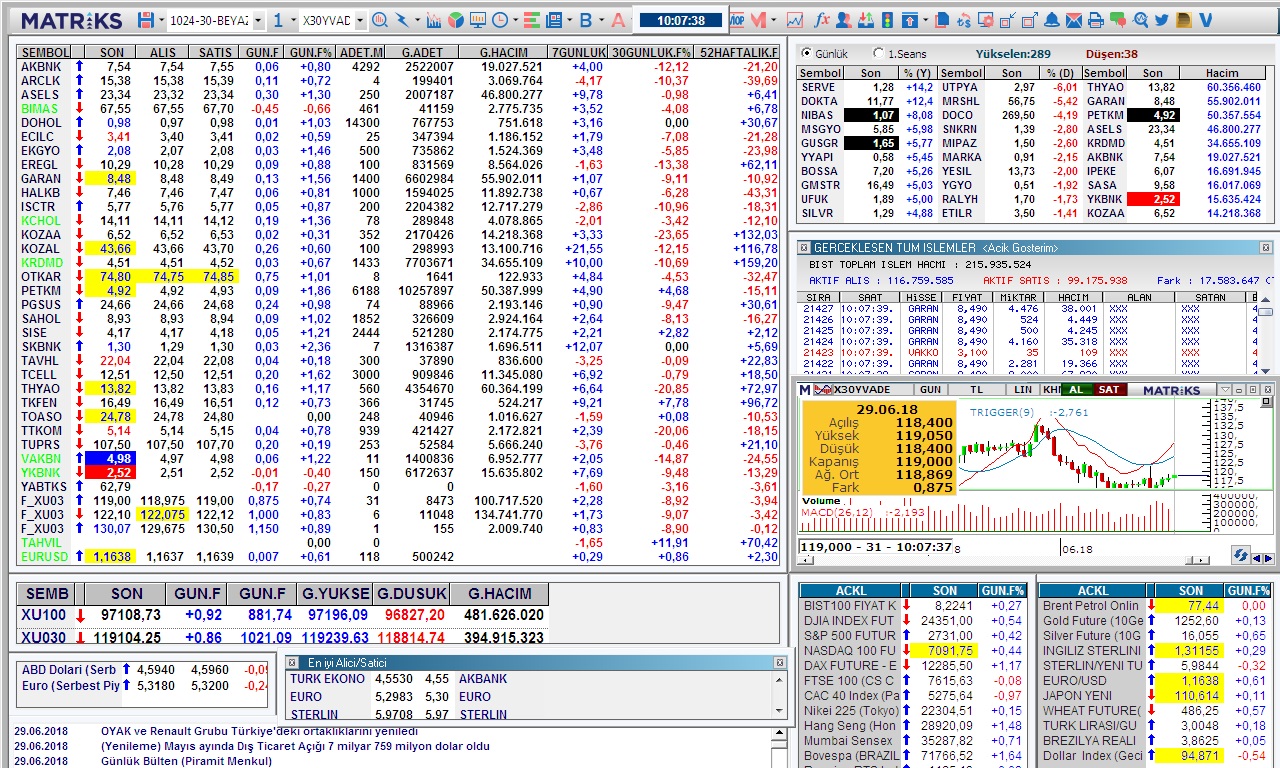This screenshot has height=768, width=1280.
Task: Open the fx formula icon
Action: (822, 20)
